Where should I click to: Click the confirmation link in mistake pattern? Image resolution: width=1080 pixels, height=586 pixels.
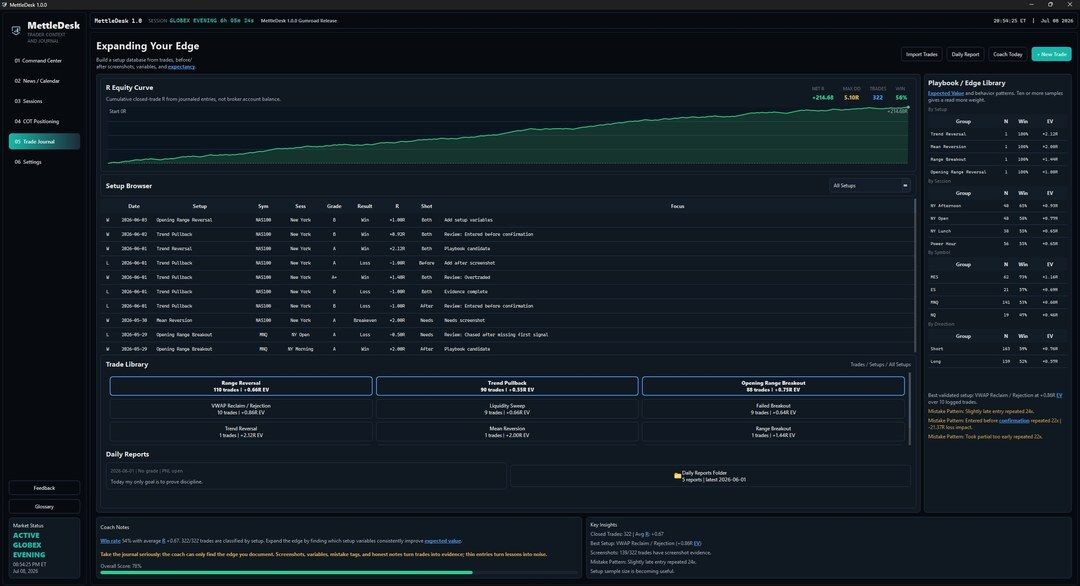(x=1014, y=420)
